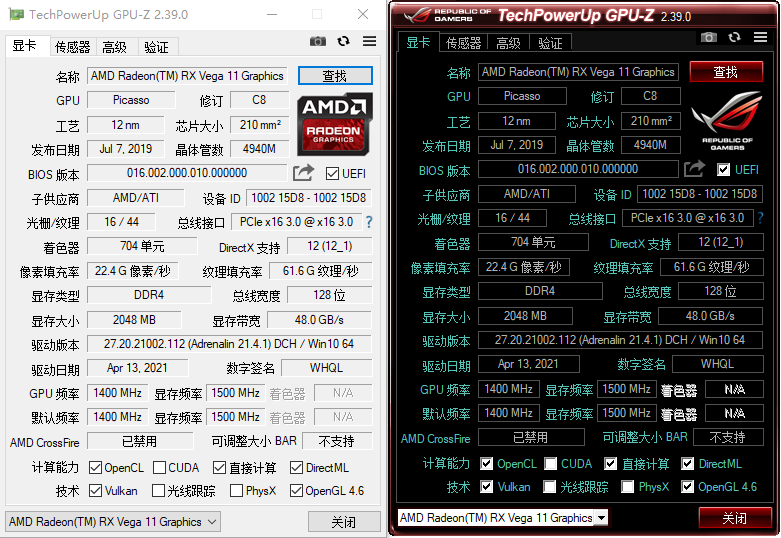Click the Republic of Gamers logo in ROG window
Viewport: 781px width, 538px height.
(x=727, y=121)
